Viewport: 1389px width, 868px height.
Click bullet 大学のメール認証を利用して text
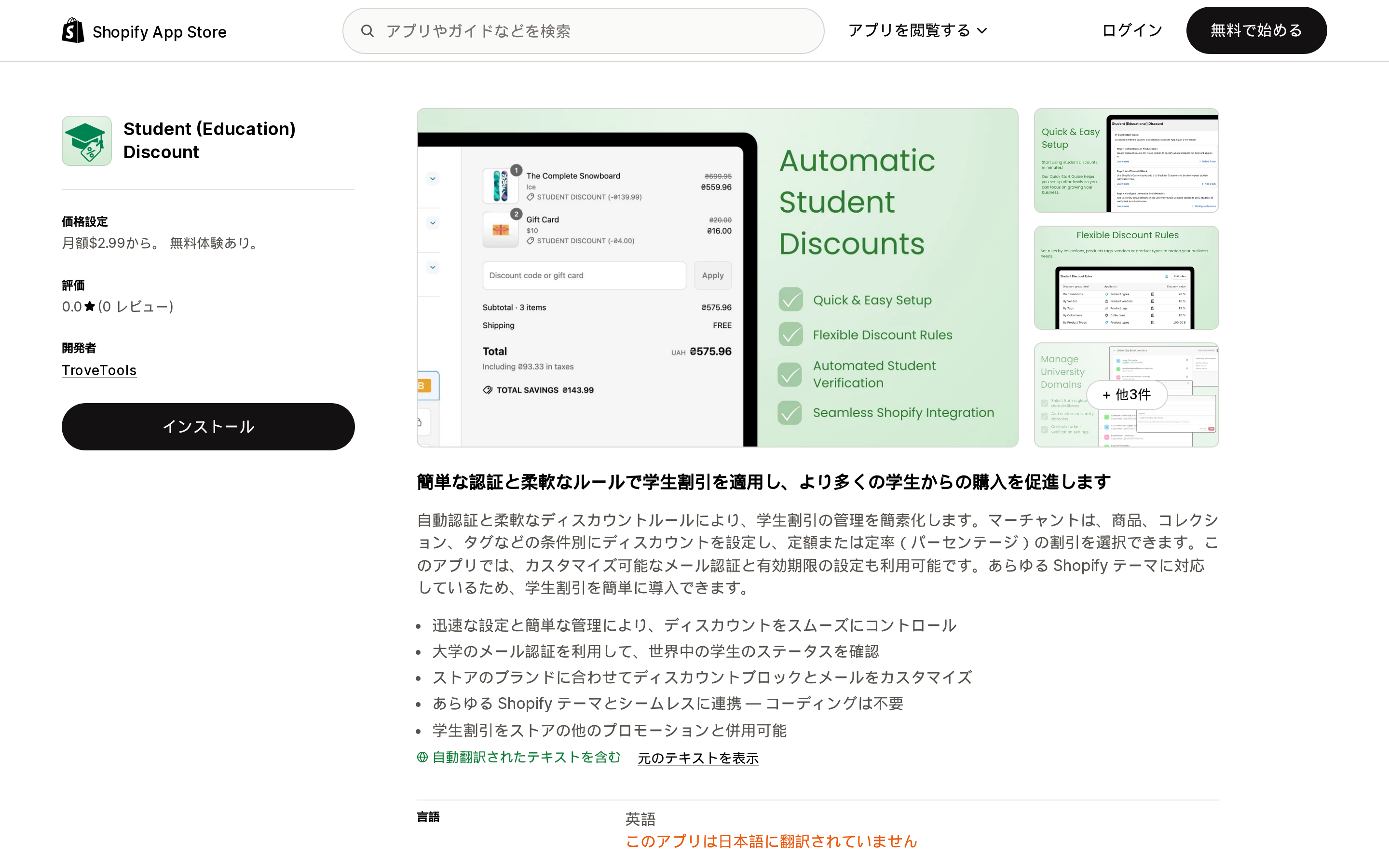655,651
